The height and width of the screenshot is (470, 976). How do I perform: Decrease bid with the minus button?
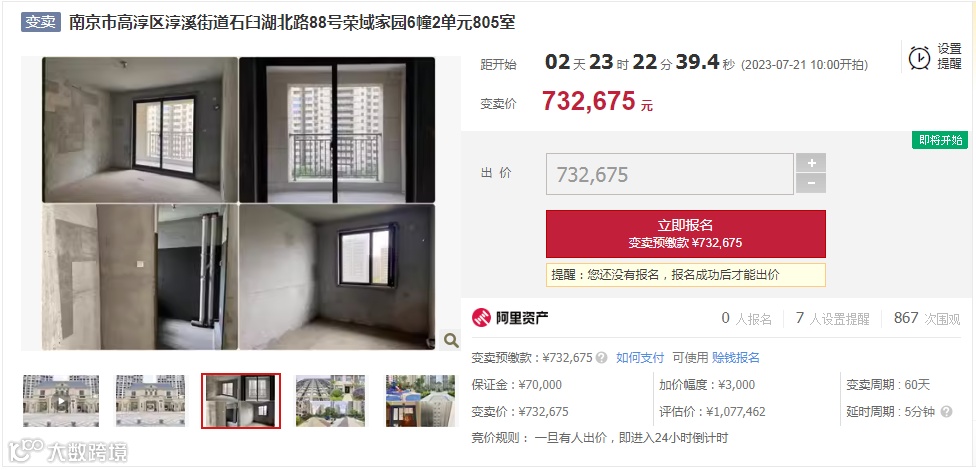(811, 184)
